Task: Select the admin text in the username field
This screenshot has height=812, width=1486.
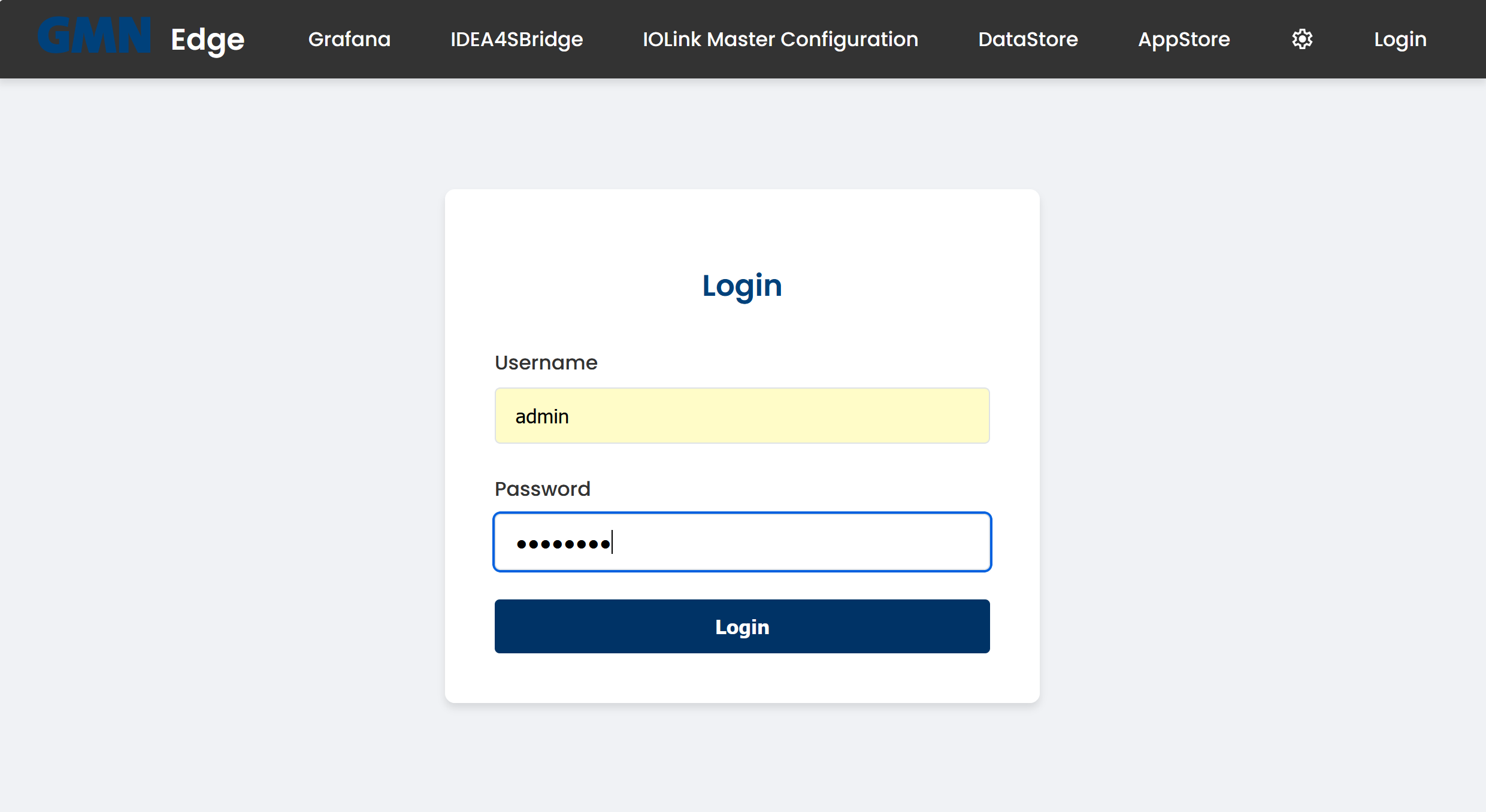Action: (x=541, y=416)
